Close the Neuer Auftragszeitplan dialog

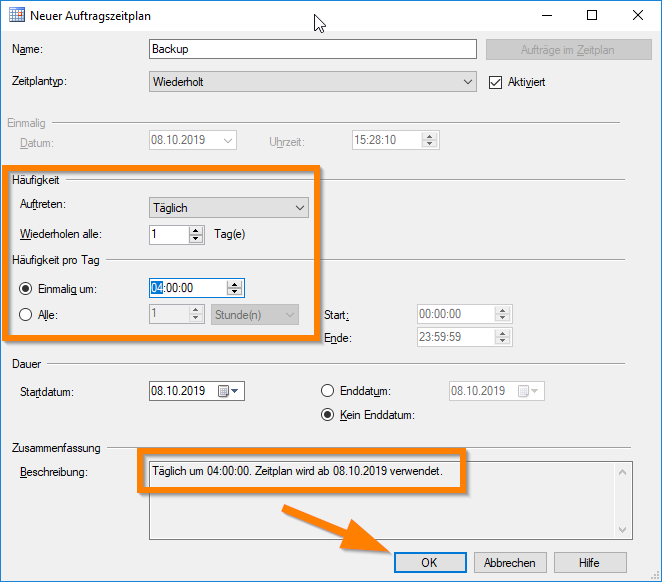pos(638,15)
